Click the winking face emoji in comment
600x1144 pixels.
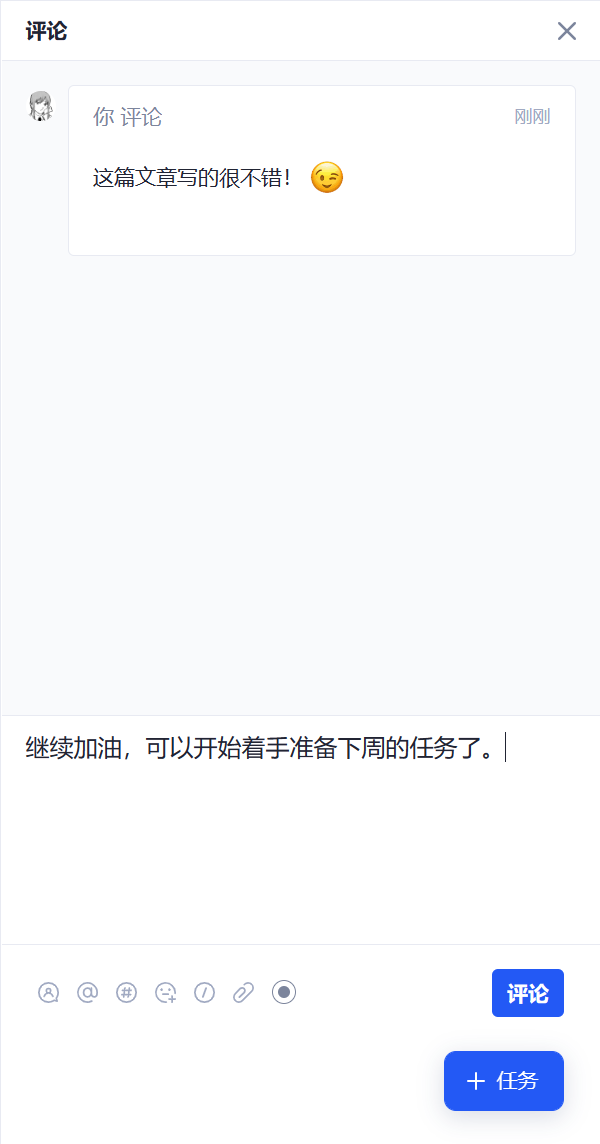(326, 177)
